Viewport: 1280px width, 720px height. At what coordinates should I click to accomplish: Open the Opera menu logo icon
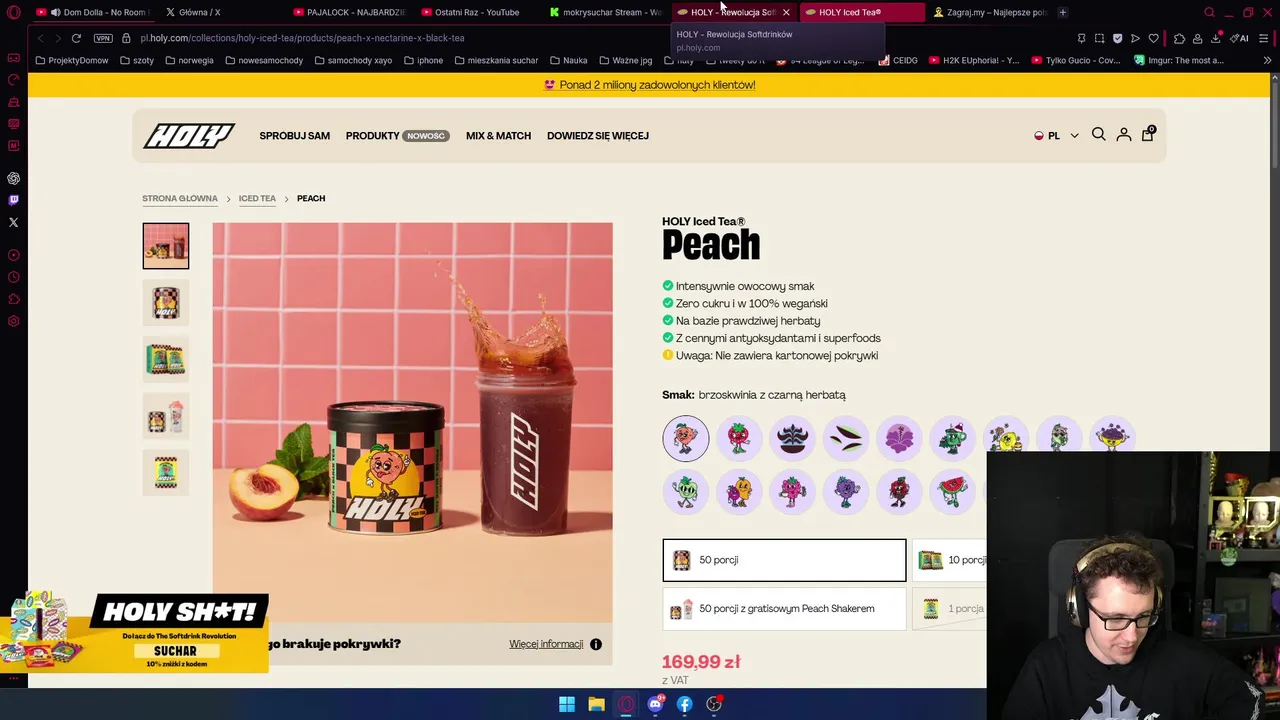(14, 13)
